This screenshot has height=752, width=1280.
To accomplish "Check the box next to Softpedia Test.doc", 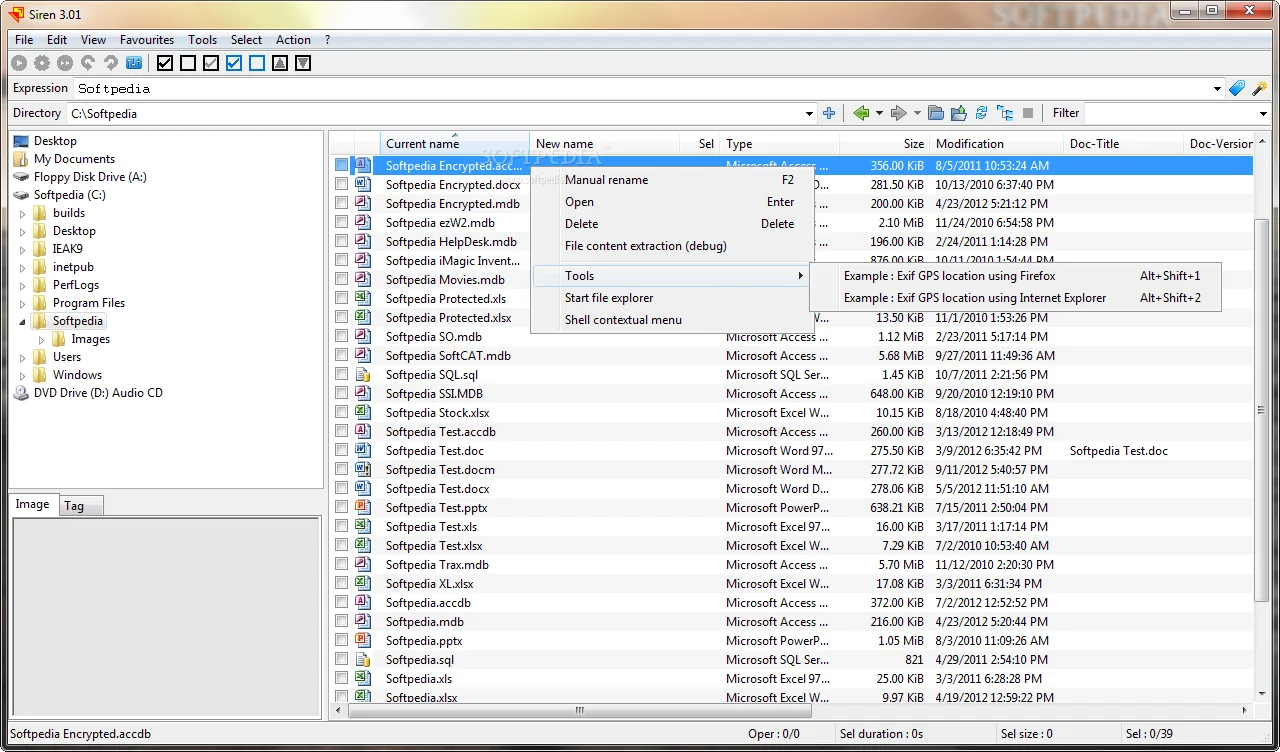I will [342, 451].
